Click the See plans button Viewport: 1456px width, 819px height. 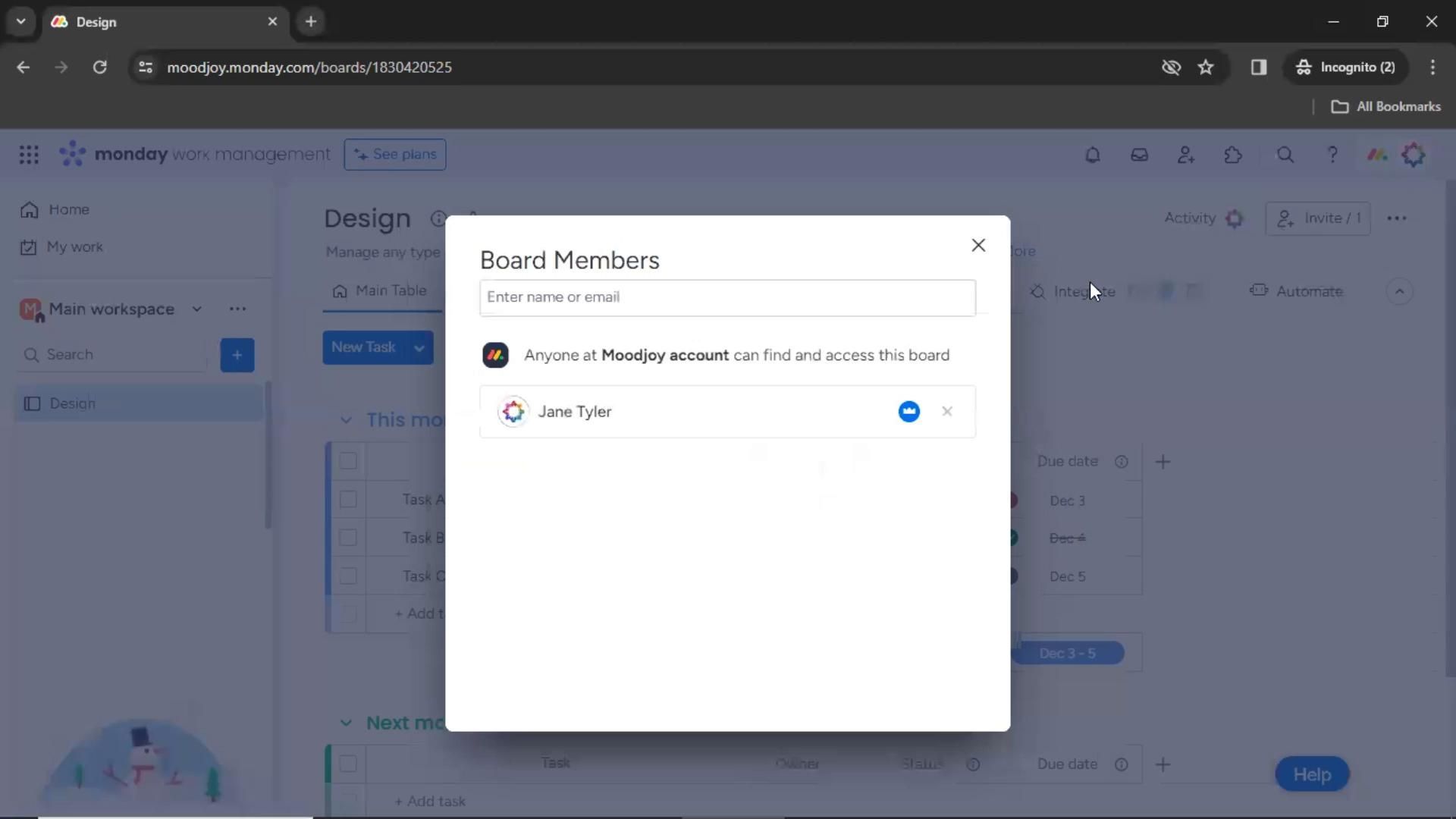[394, 155]
